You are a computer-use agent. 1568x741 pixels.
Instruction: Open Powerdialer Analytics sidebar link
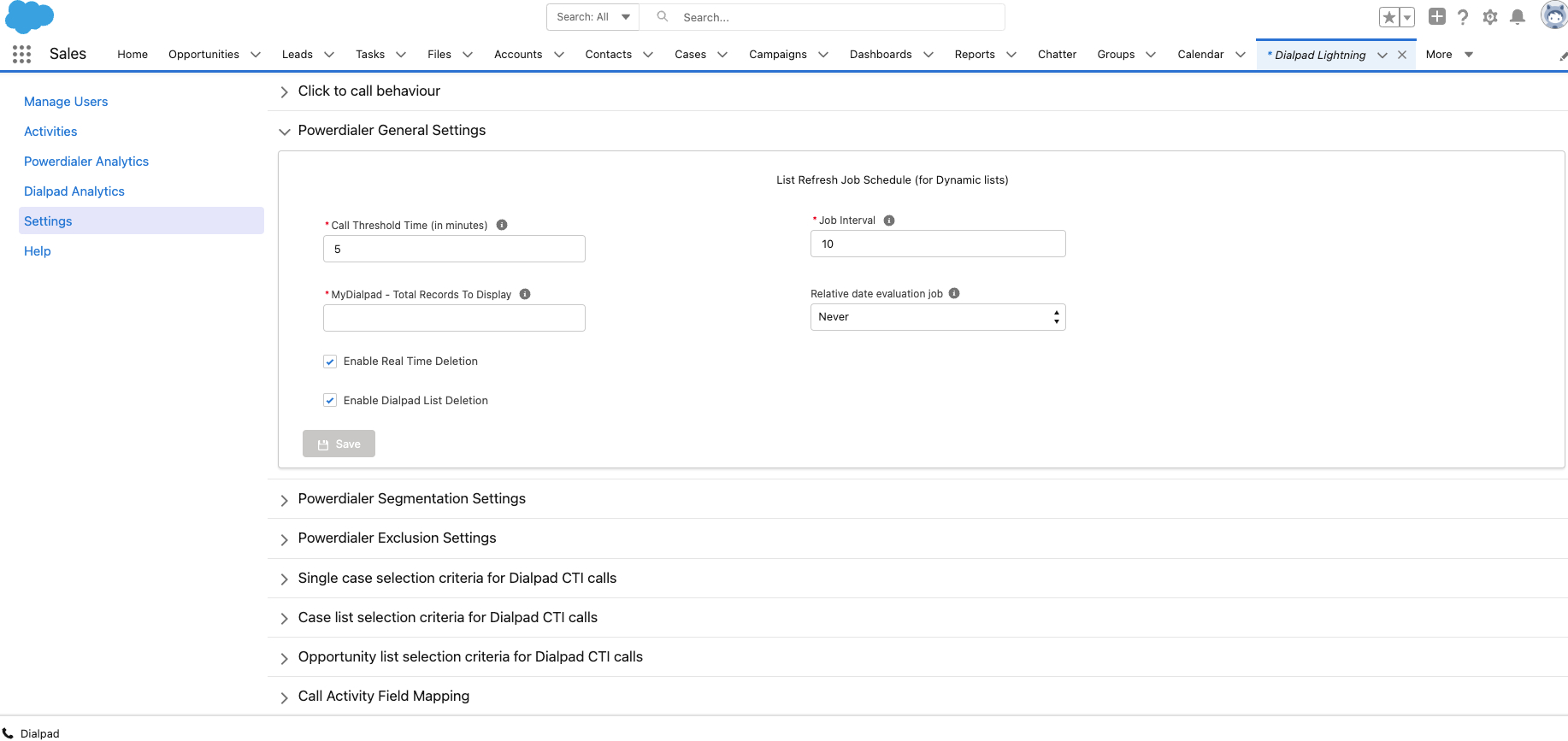86,162
